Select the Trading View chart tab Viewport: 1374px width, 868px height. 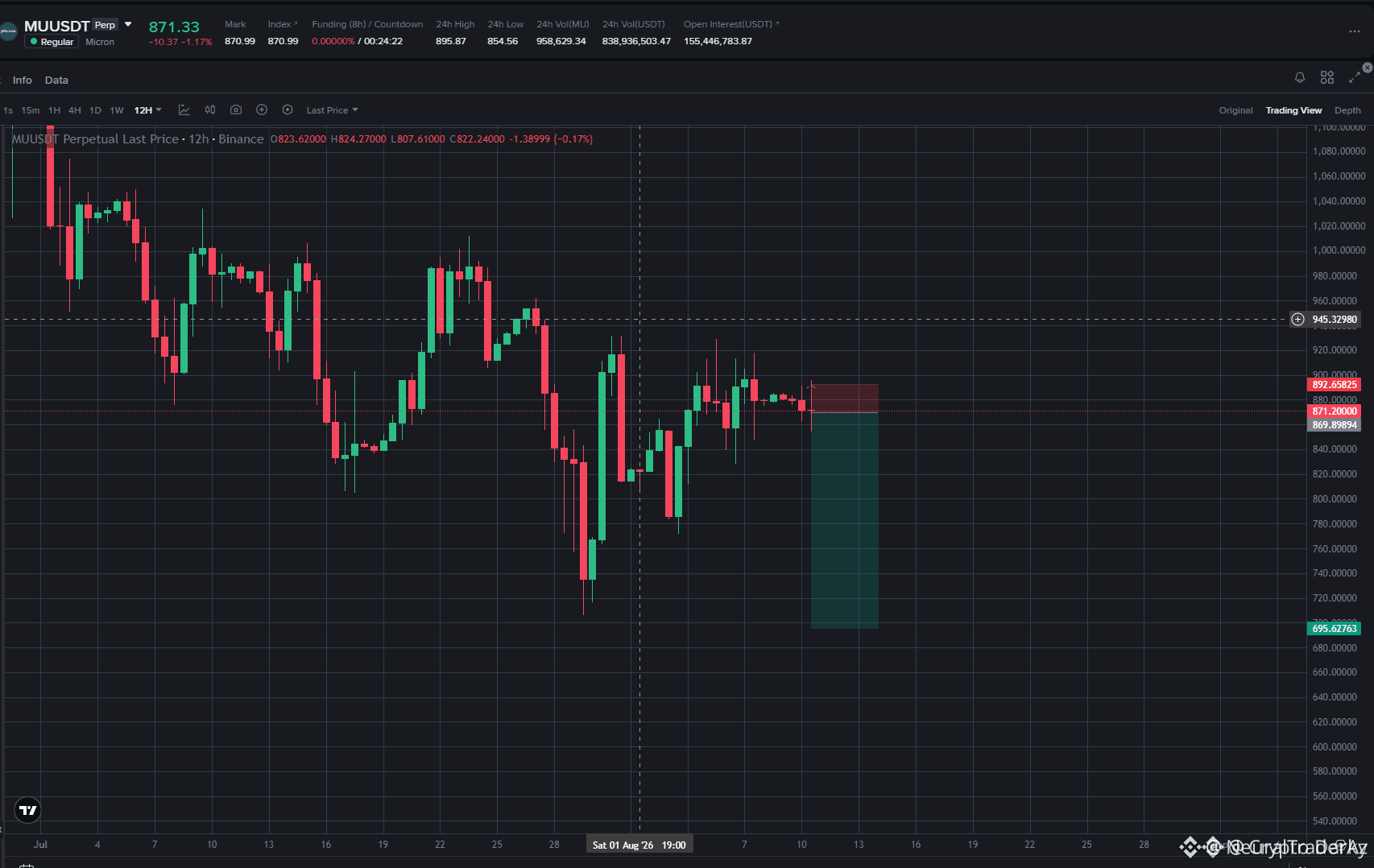pyautogui.click(x=1293, y=110)
